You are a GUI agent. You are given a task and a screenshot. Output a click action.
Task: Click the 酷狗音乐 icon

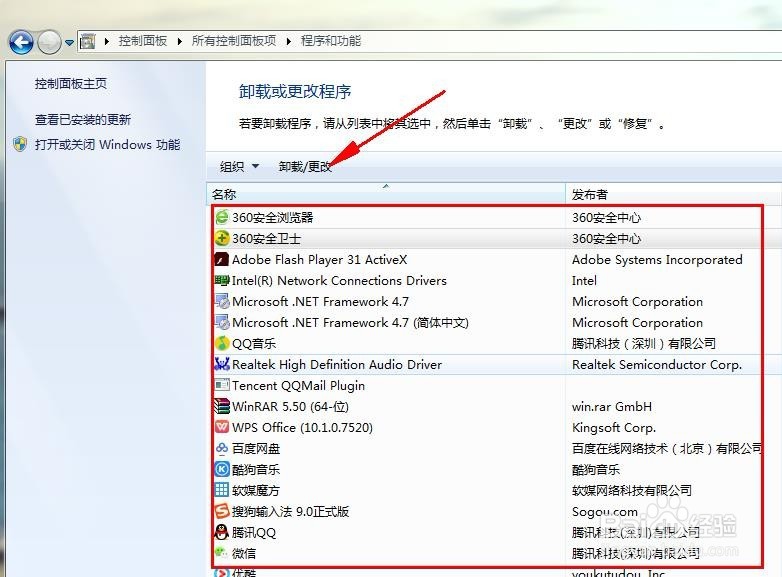tap(222, 469)
